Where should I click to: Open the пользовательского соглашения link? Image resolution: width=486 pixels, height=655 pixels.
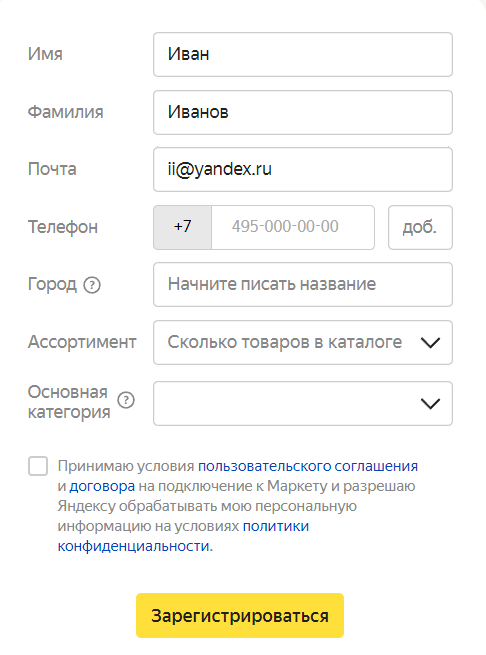coord(308,466)
